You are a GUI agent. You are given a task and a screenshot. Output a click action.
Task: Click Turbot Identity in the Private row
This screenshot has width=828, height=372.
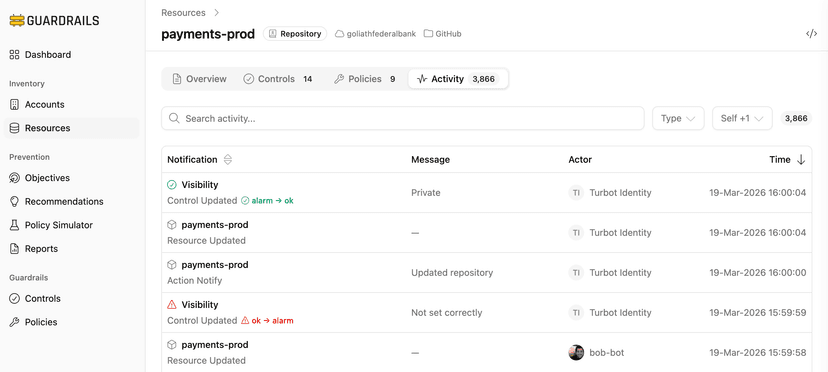click(x=620, y=193)
